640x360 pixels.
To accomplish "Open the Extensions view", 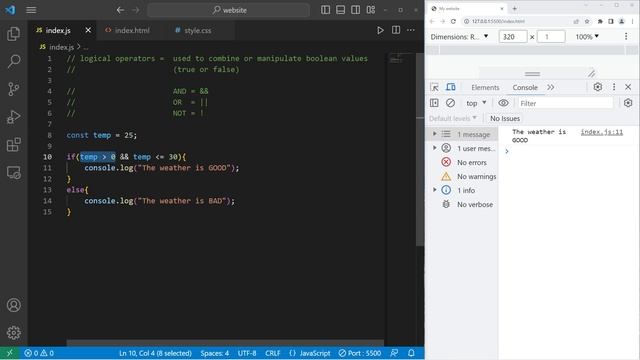I will point(13,144).
